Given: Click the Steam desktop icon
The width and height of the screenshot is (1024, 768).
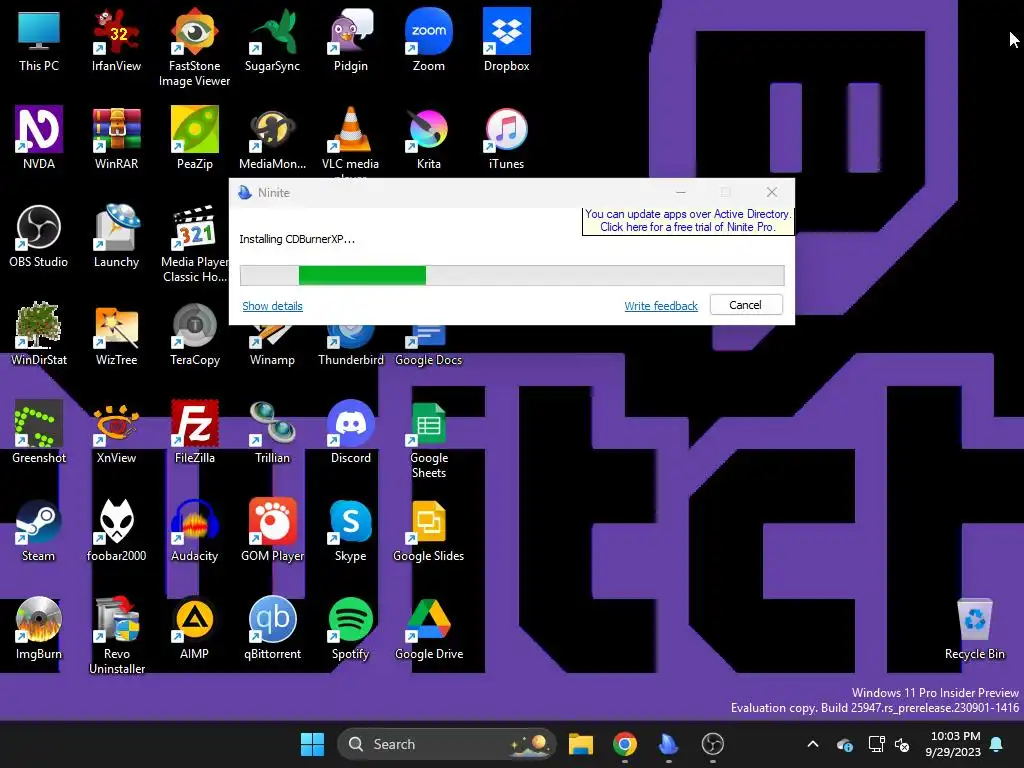Looking at the screenshot, I should (x=39, y=530).
